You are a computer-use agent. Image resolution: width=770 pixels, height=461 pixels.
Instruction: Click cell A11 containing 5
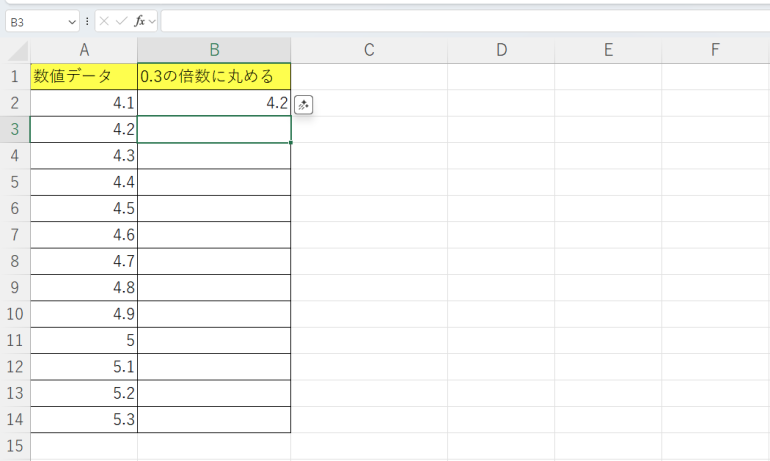[x=84, y=340]
